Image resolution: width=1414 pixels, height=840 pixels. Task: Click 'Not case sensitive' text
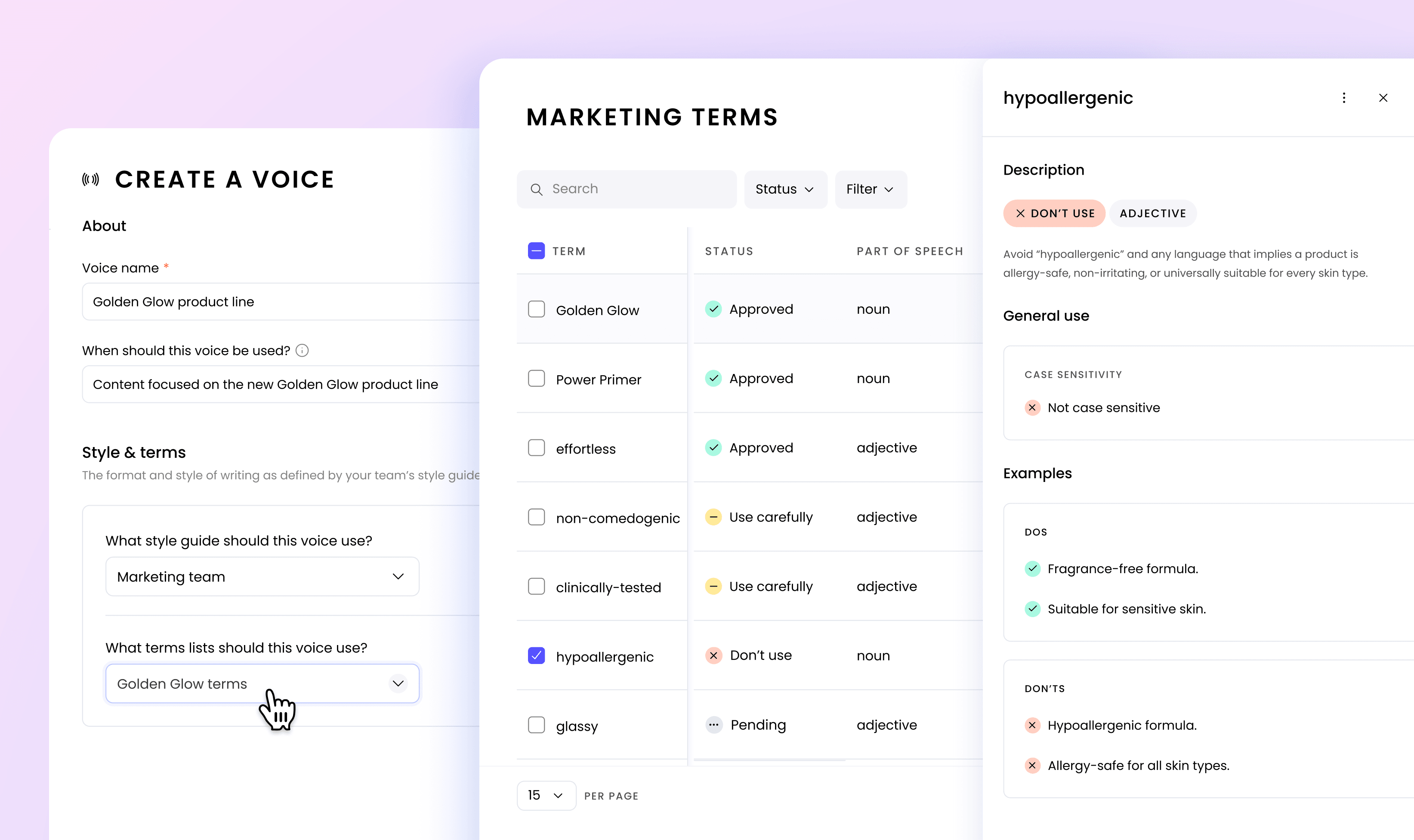click(1103, 408)
